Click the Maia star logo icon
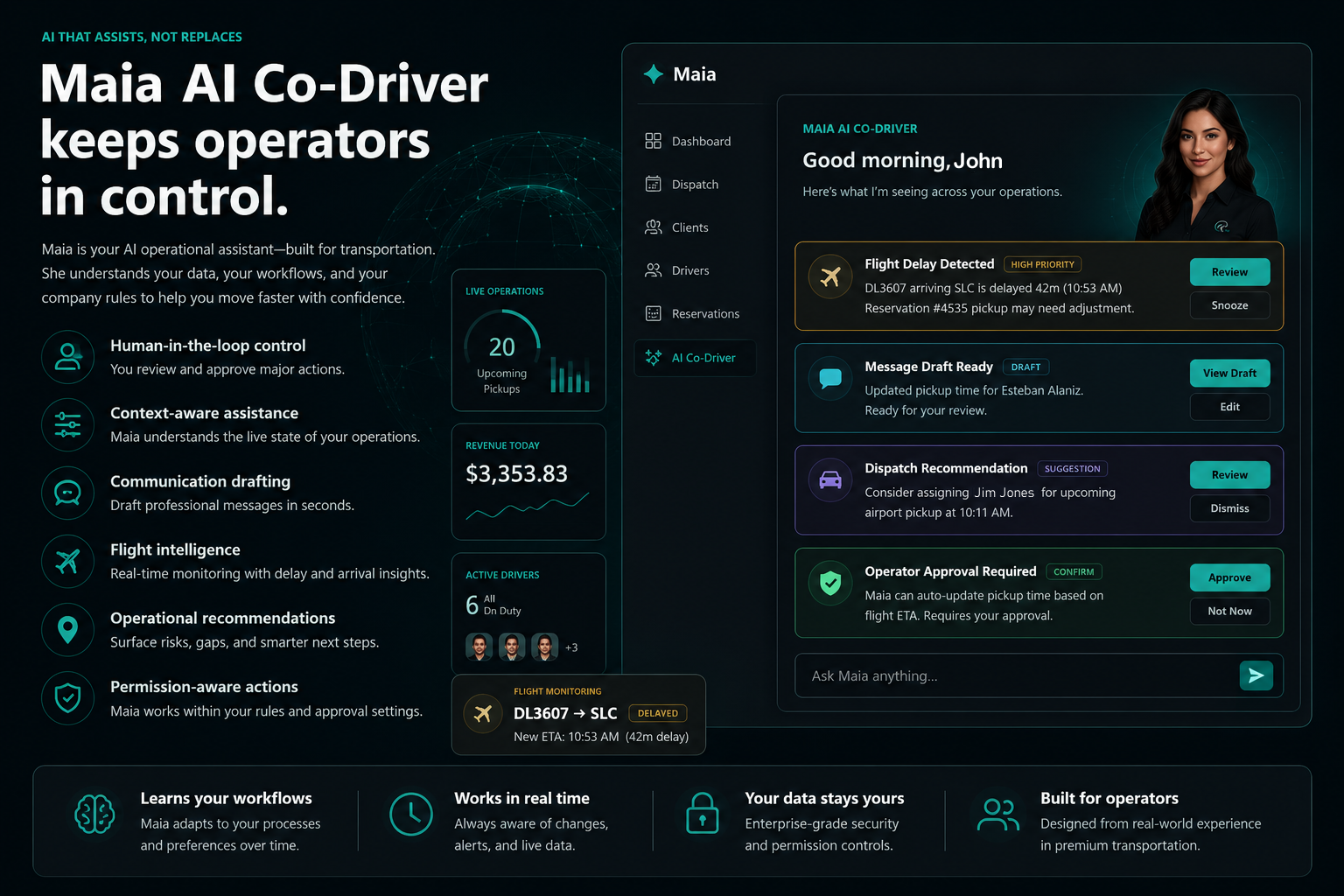 click(653, 74)
